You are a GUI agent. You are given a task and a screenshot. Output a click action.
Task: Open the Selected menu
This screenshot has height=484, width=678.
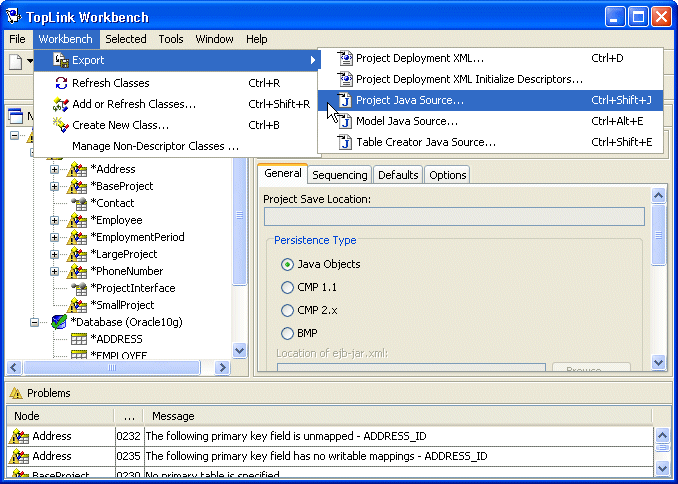click(x=126, y=39)
